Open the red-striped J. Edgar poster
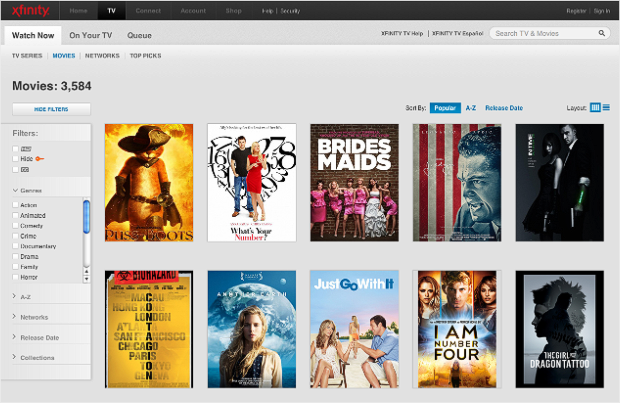This screenshot has height=403, width=620. [457, 182]
